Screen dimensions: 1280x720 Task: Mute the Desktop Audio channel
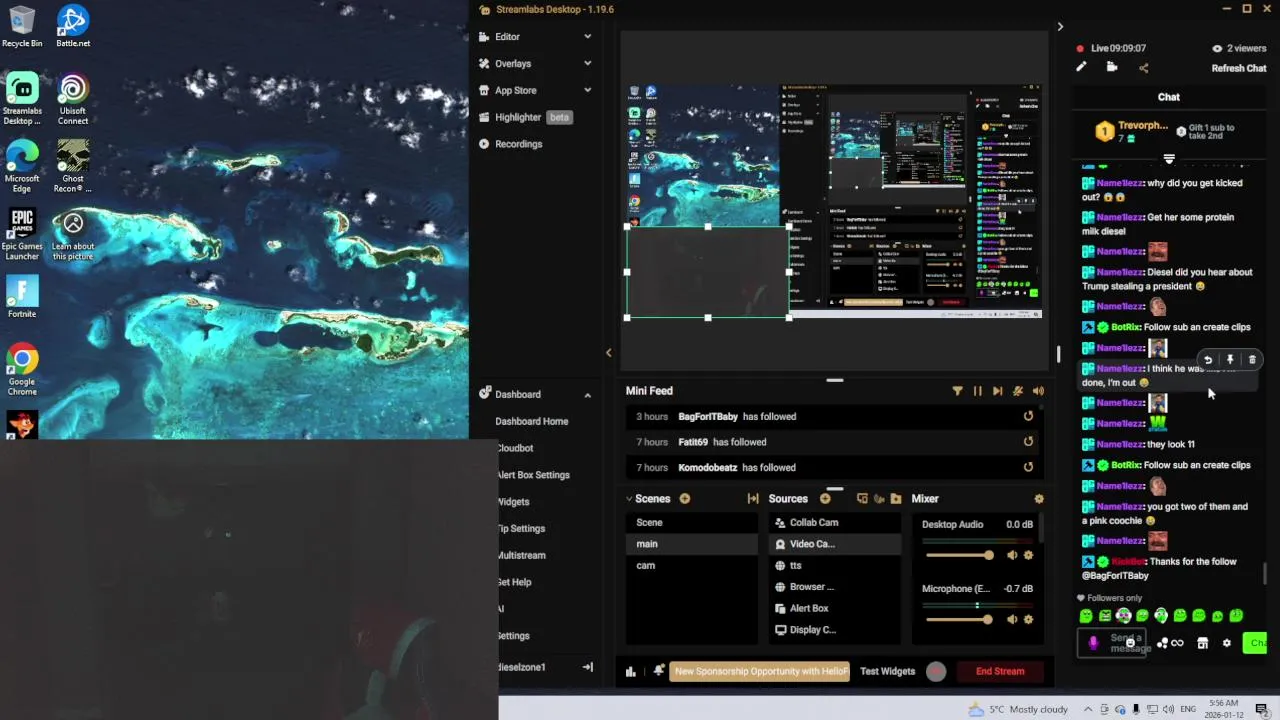(x=1012, y=555)
